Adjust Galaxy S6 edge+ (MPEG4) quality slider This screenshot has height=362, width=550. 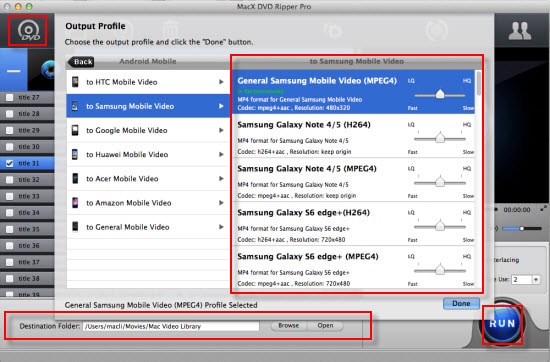click(x=440, y=270)
